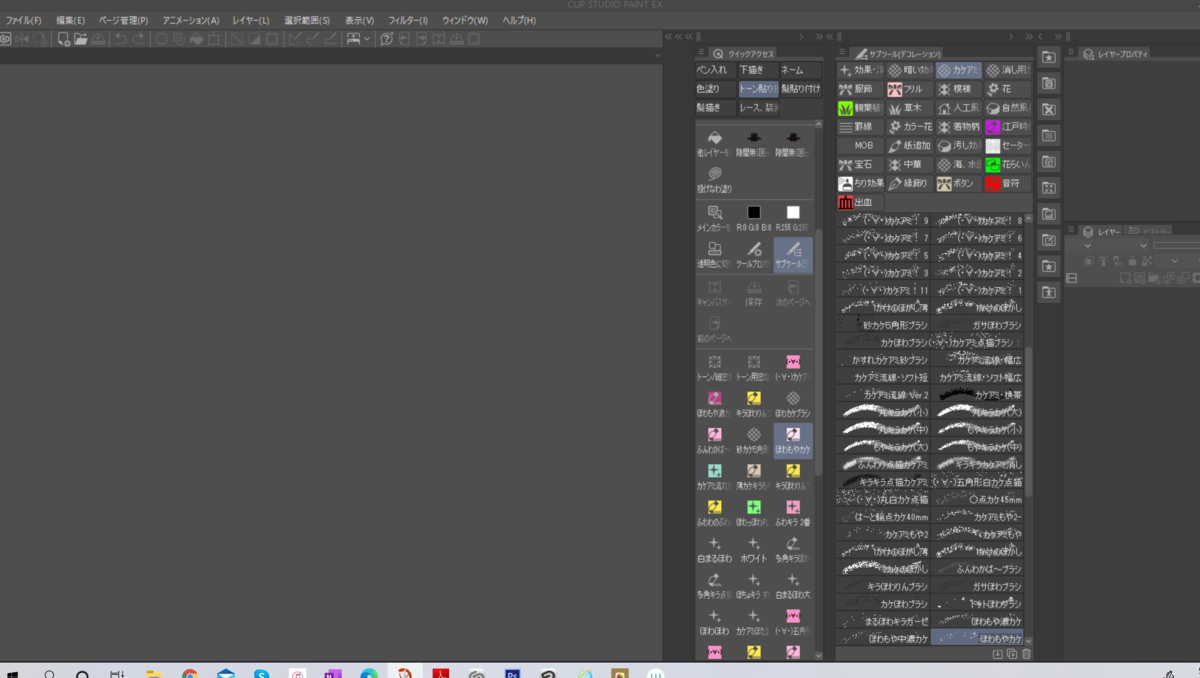Click the scroll-down arrow of quick access list
The height and width of the screenshot is (678, 1200).
(x=819, y=656)
